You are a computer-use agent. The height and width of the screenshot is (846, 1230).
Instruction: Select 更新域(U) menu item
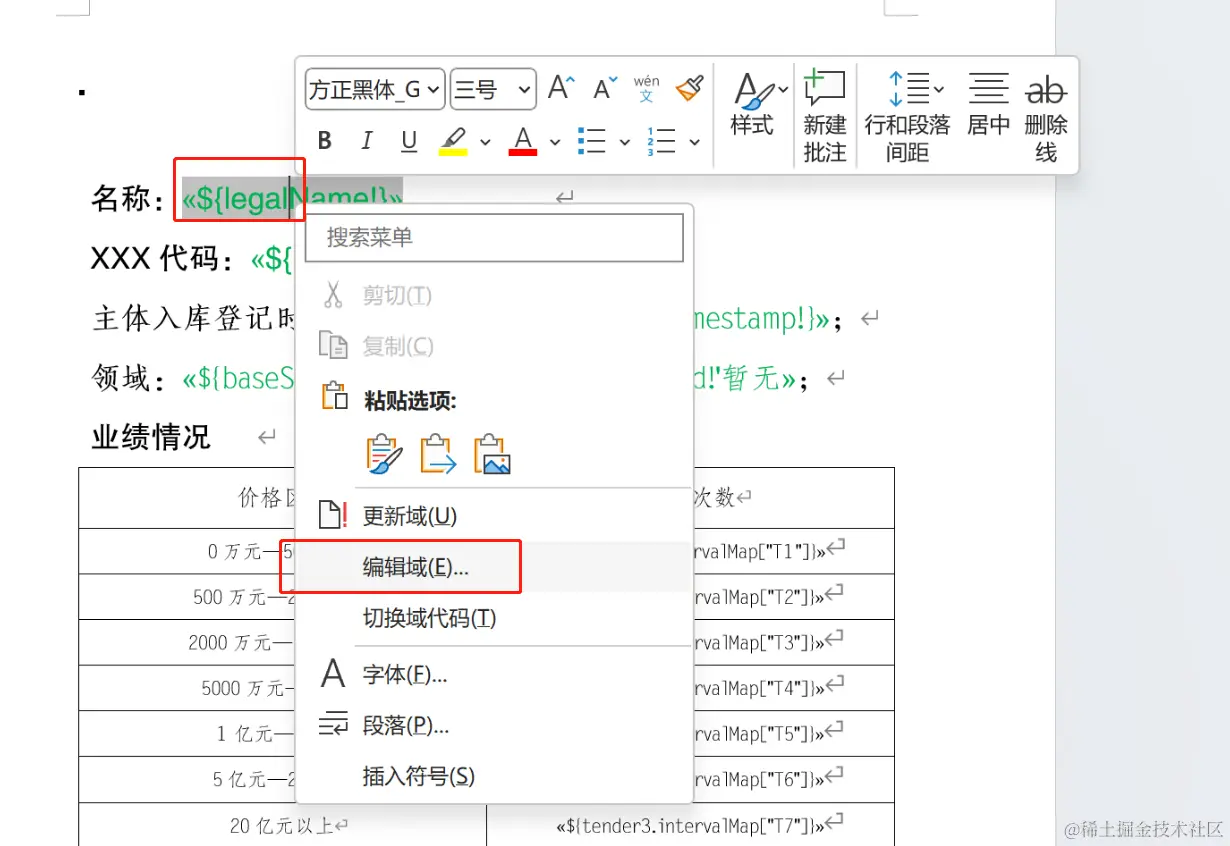pos(493,516)
